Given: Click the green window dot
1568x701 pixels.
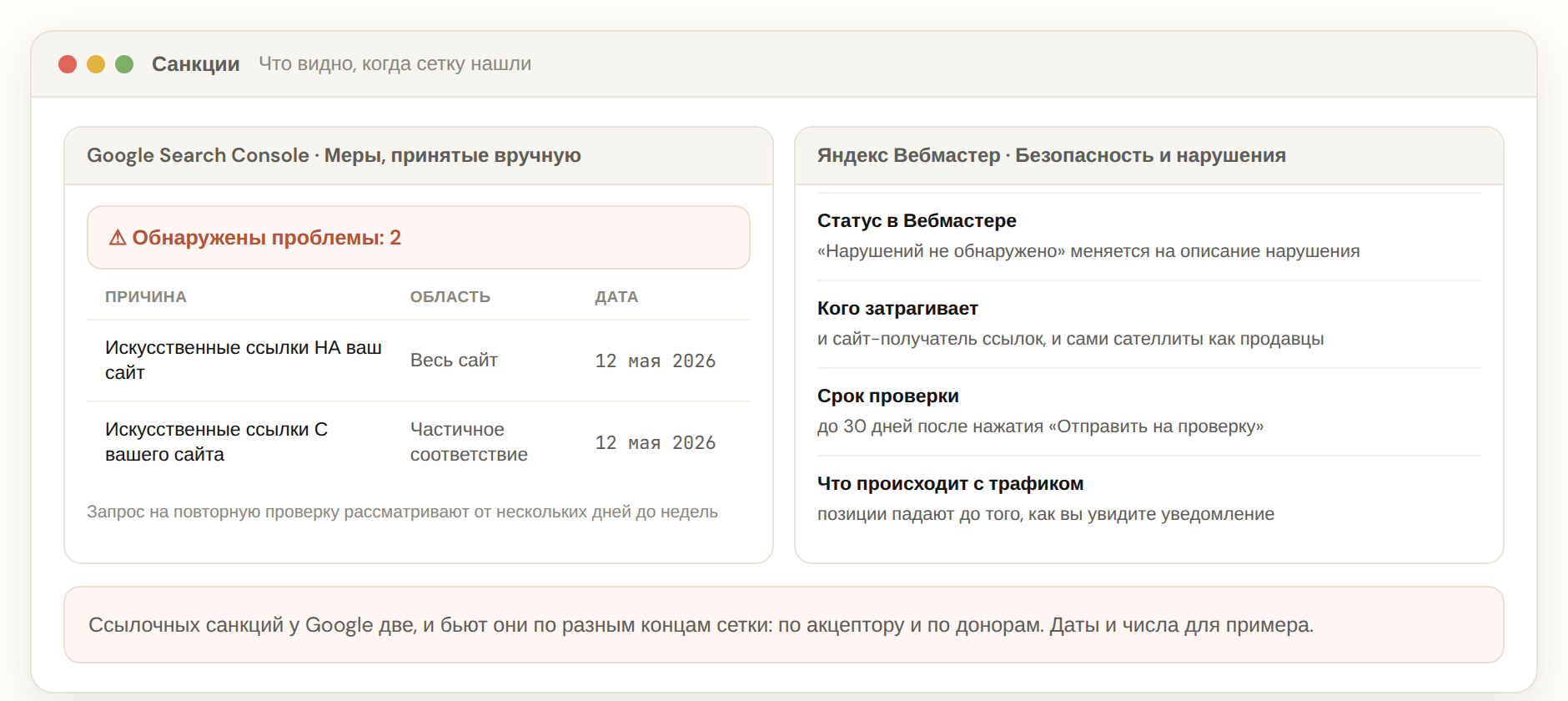Looking at the screenshot, I should [x=124, y=64].
